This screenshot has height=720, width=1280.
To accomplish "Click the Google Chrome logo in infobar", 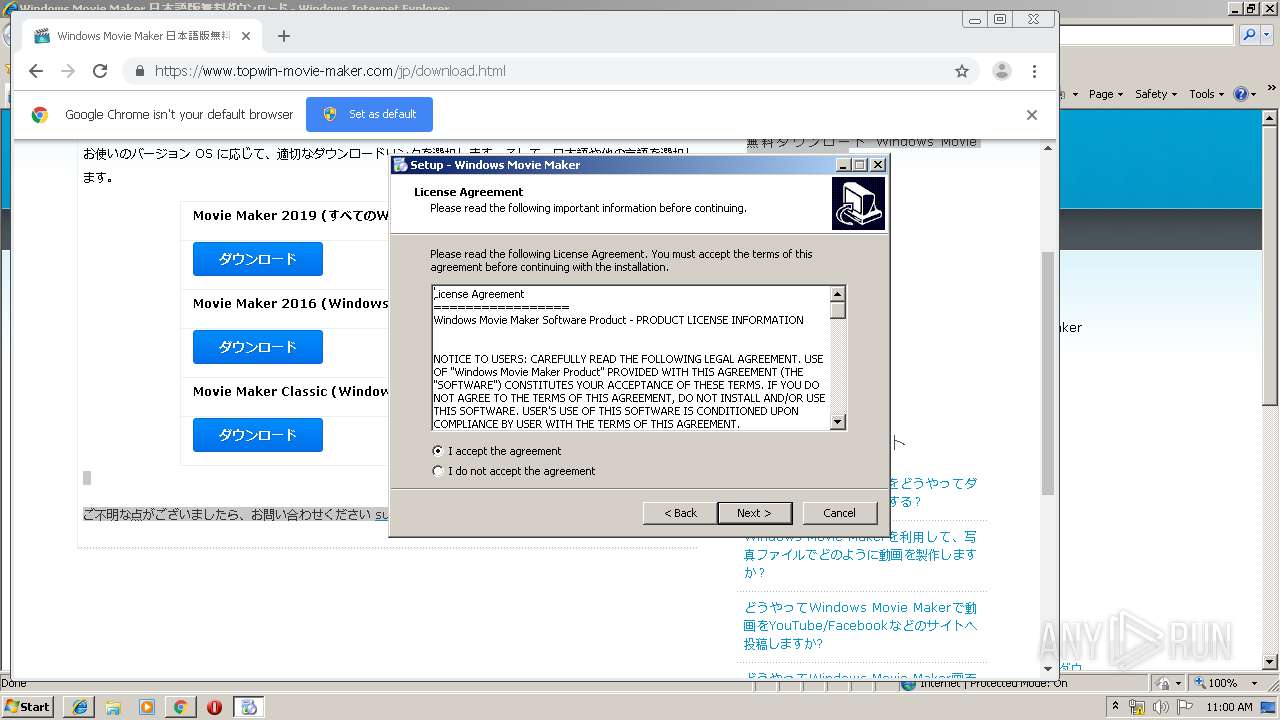I will click(39, 115).
